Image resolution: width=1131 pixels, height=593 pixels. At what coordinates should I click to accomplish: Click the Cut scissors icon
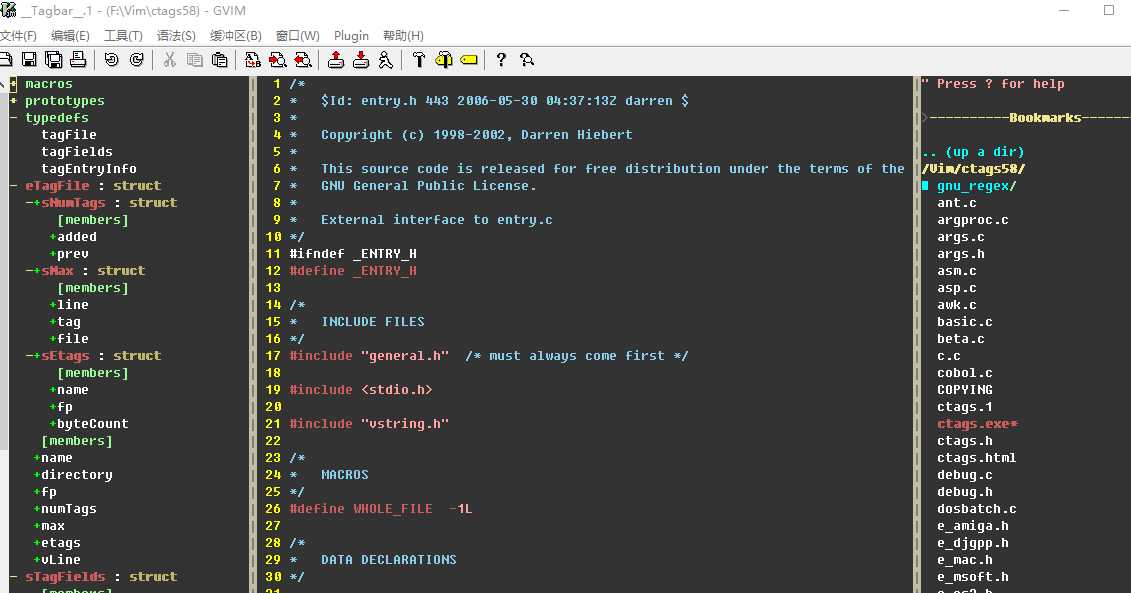pyautogui.click(x=170, y=60)
